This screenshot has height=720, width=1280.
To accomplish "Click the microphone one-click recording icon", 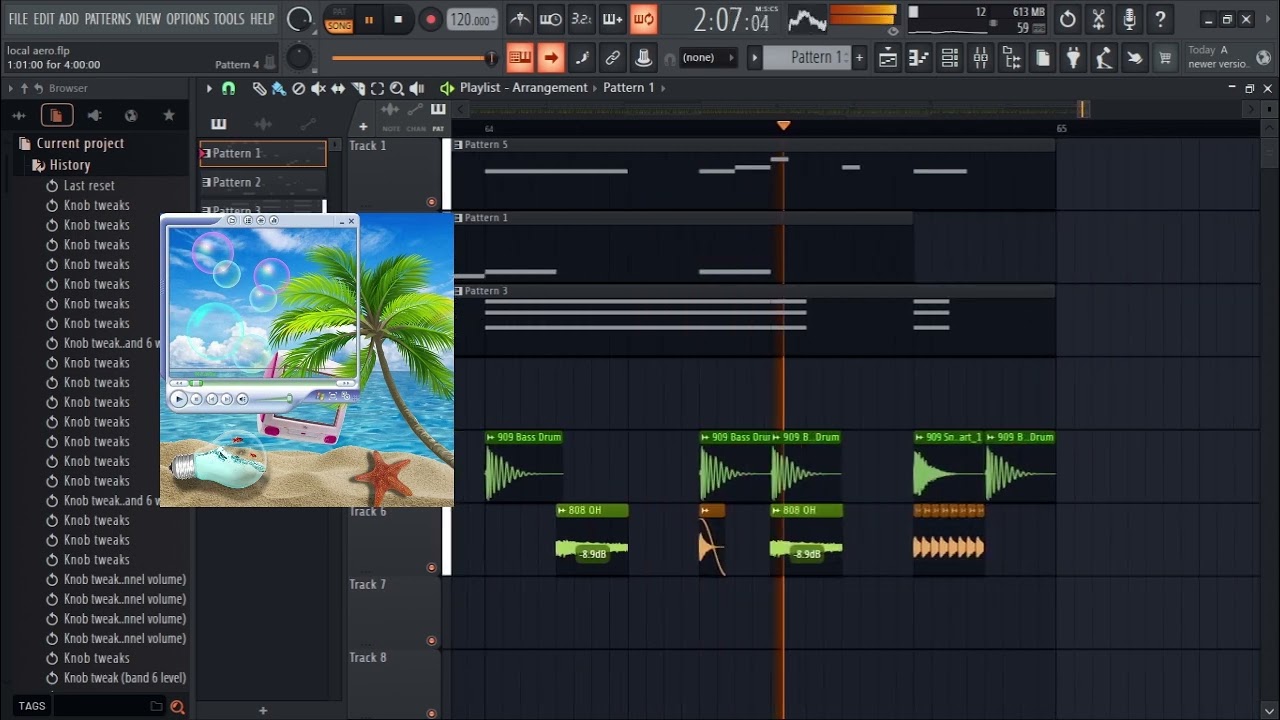I will pos(1129,19).
